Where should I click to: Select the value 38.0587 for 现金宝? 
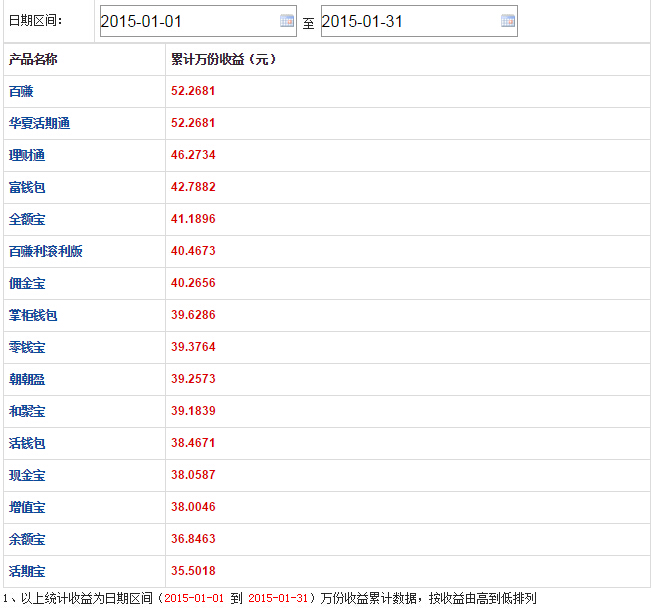point(193,475)
